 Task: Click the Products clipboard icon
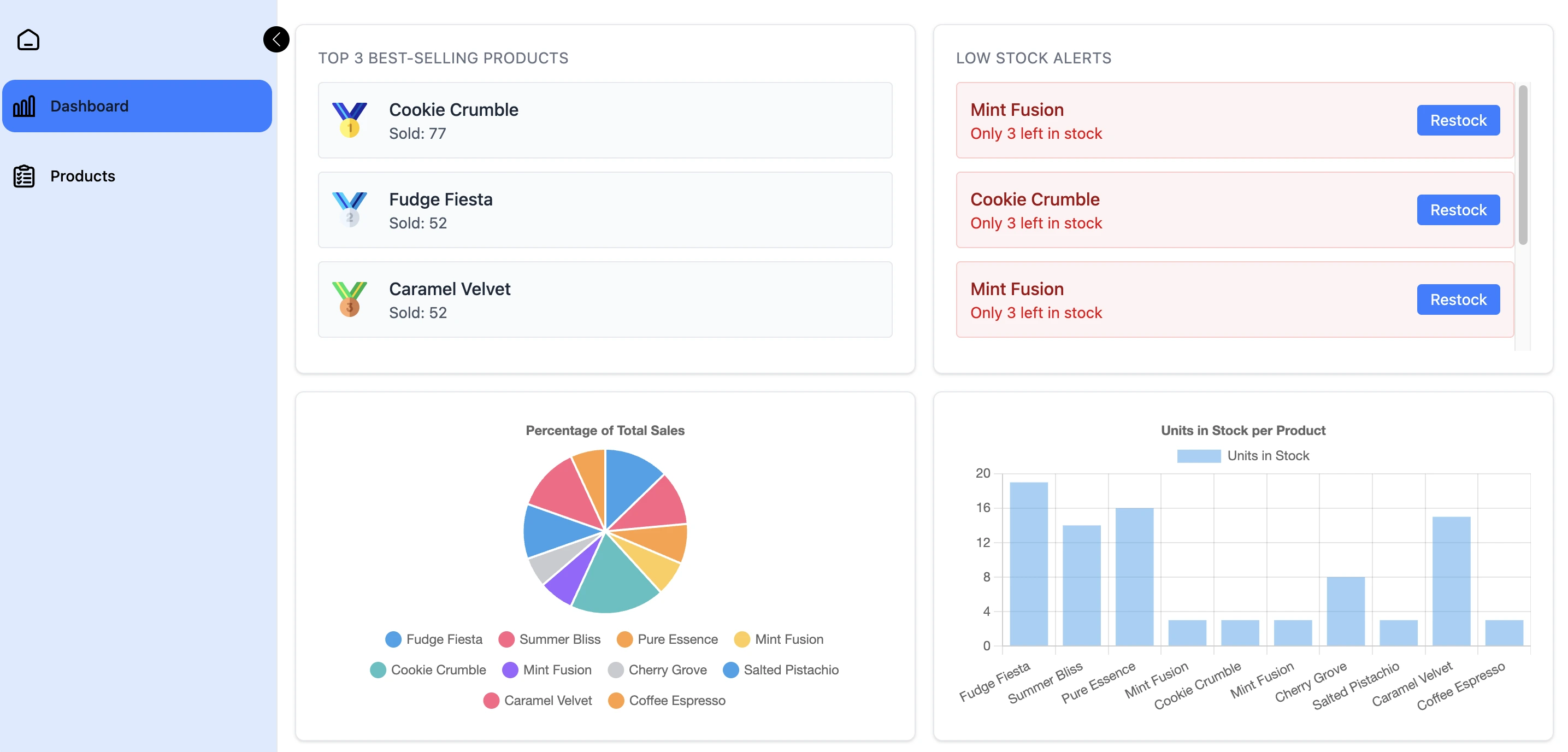pos(25,176)
